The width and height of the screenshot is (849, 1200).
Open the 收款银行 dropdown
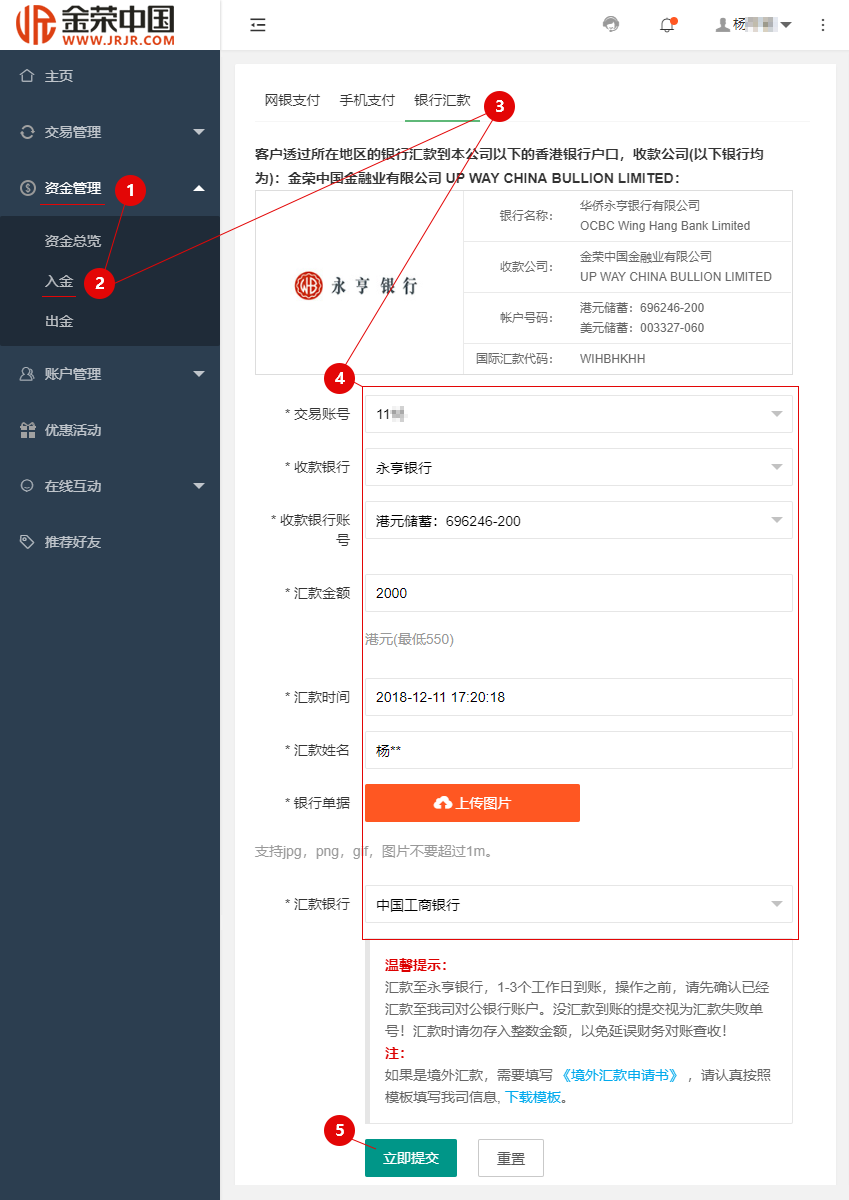(579, 467)
